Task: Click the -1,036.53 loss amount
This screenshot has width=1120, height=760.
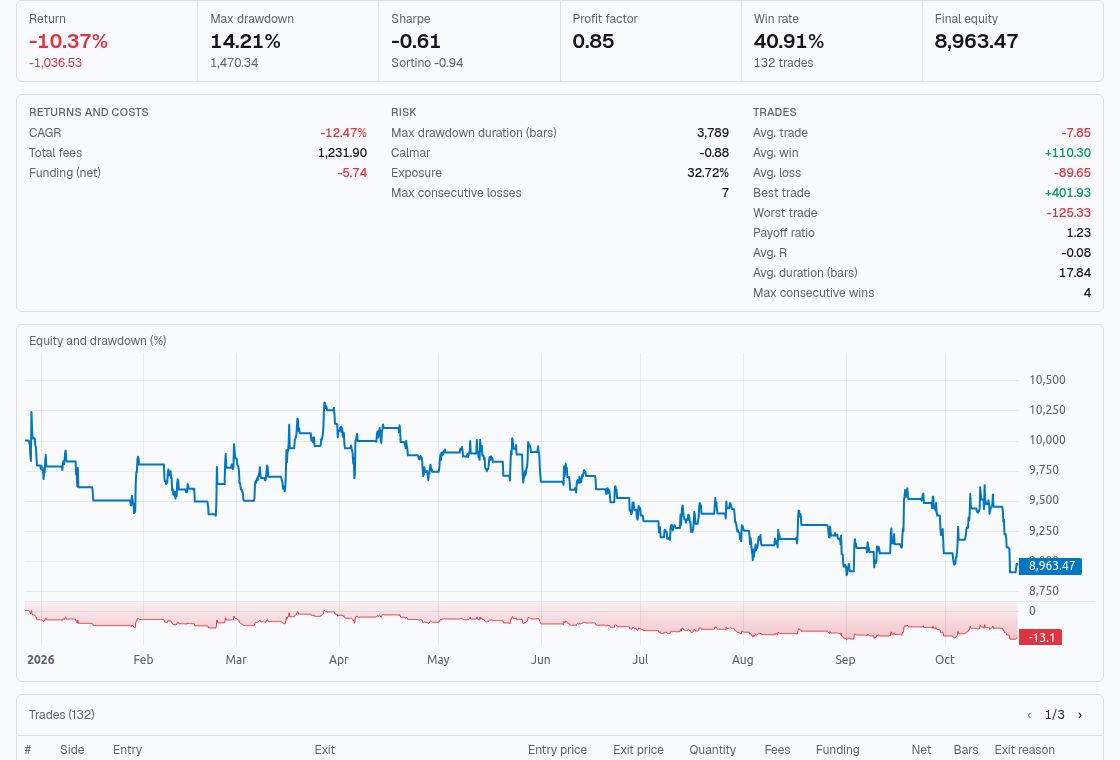Action: [55, 63]
